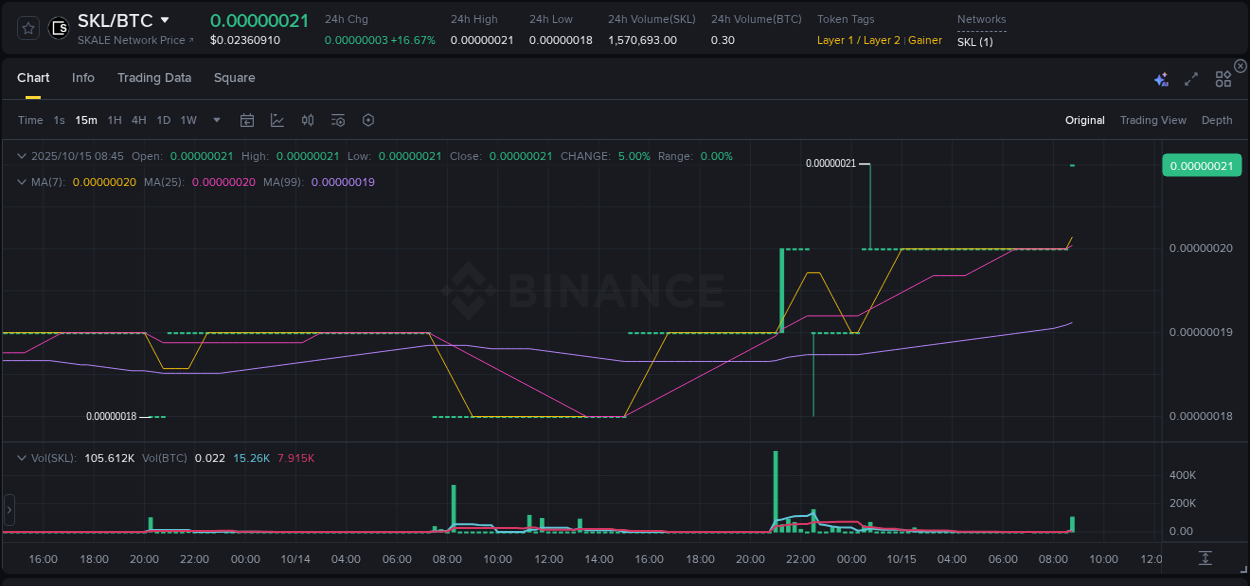
Task: Select the 1D timeframe option
Action: point(163,119)
